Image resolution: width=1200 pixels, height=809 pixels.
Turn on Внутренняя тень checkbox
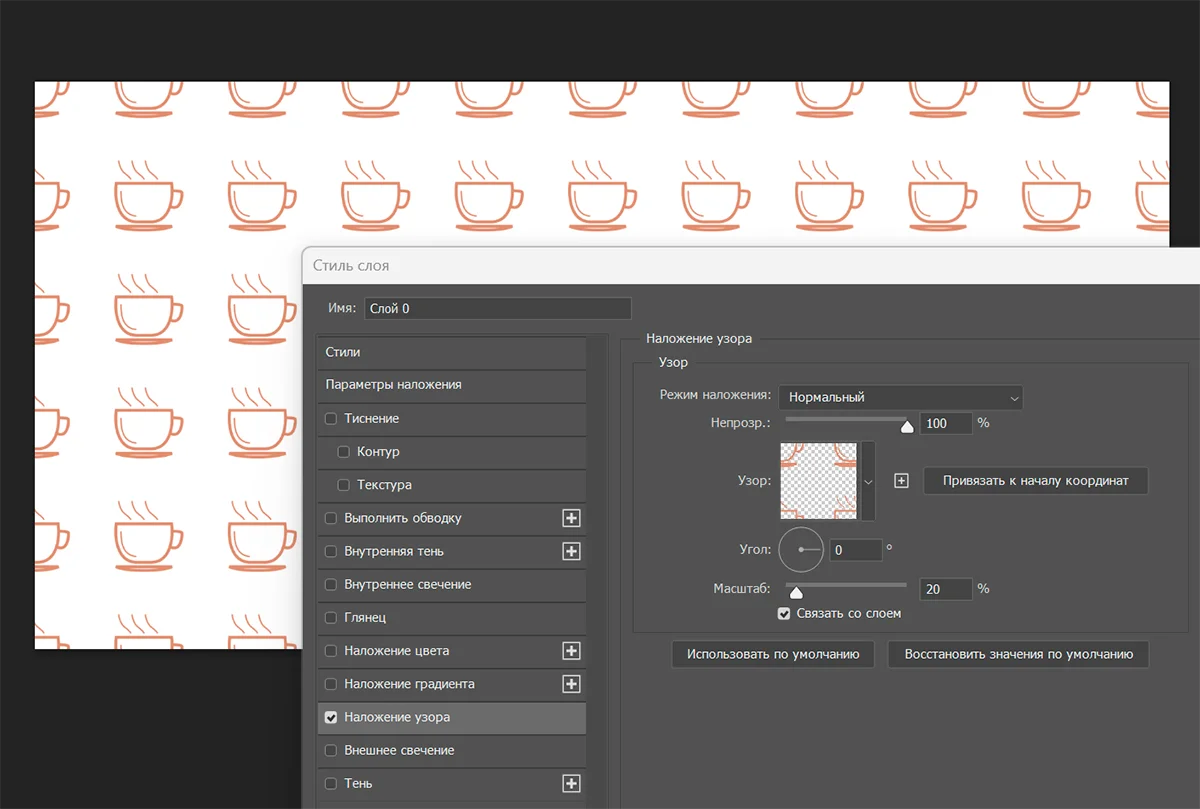(x=331, y=551)
